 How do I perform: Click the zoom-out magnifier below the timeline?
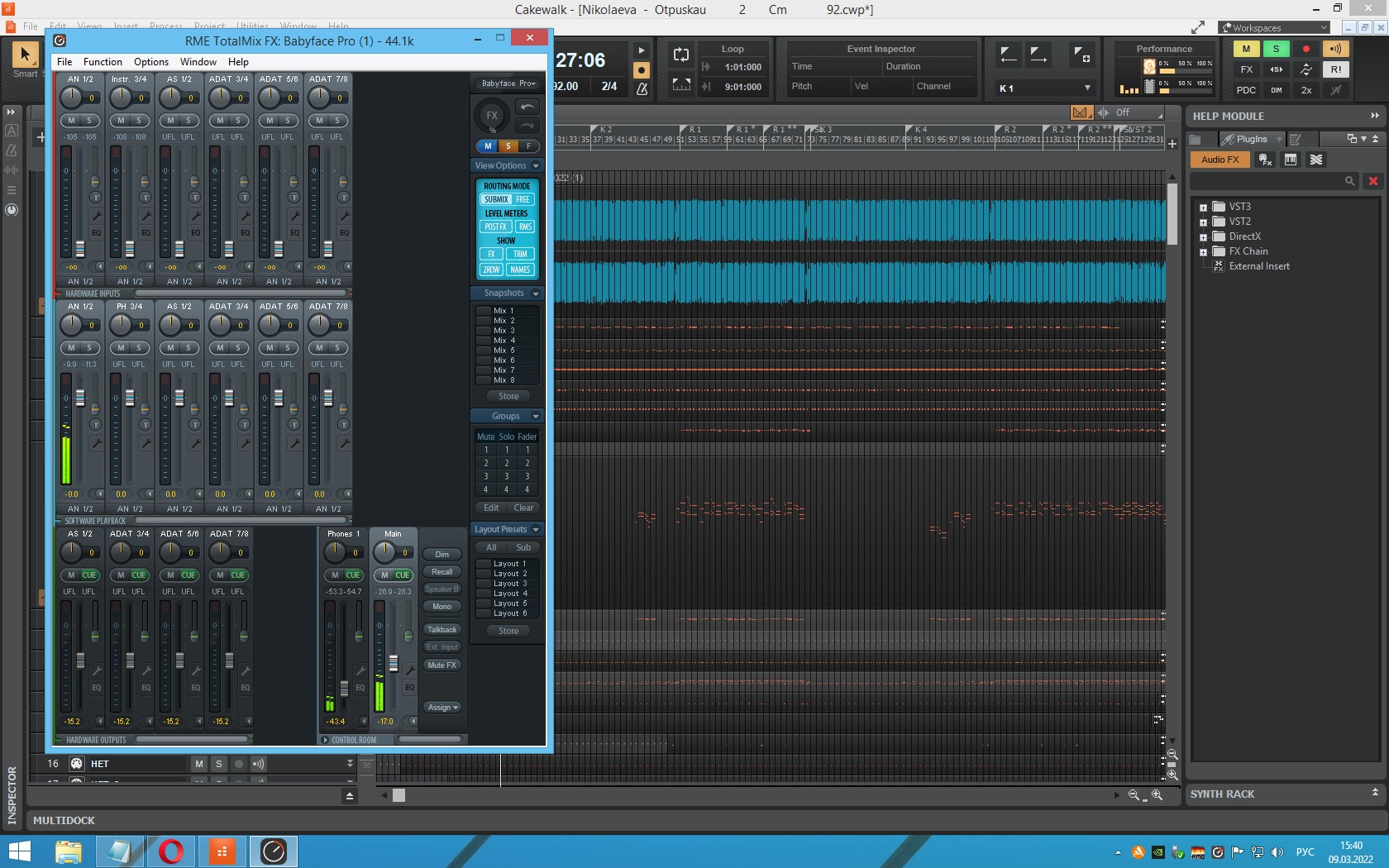coord(1134,794)
